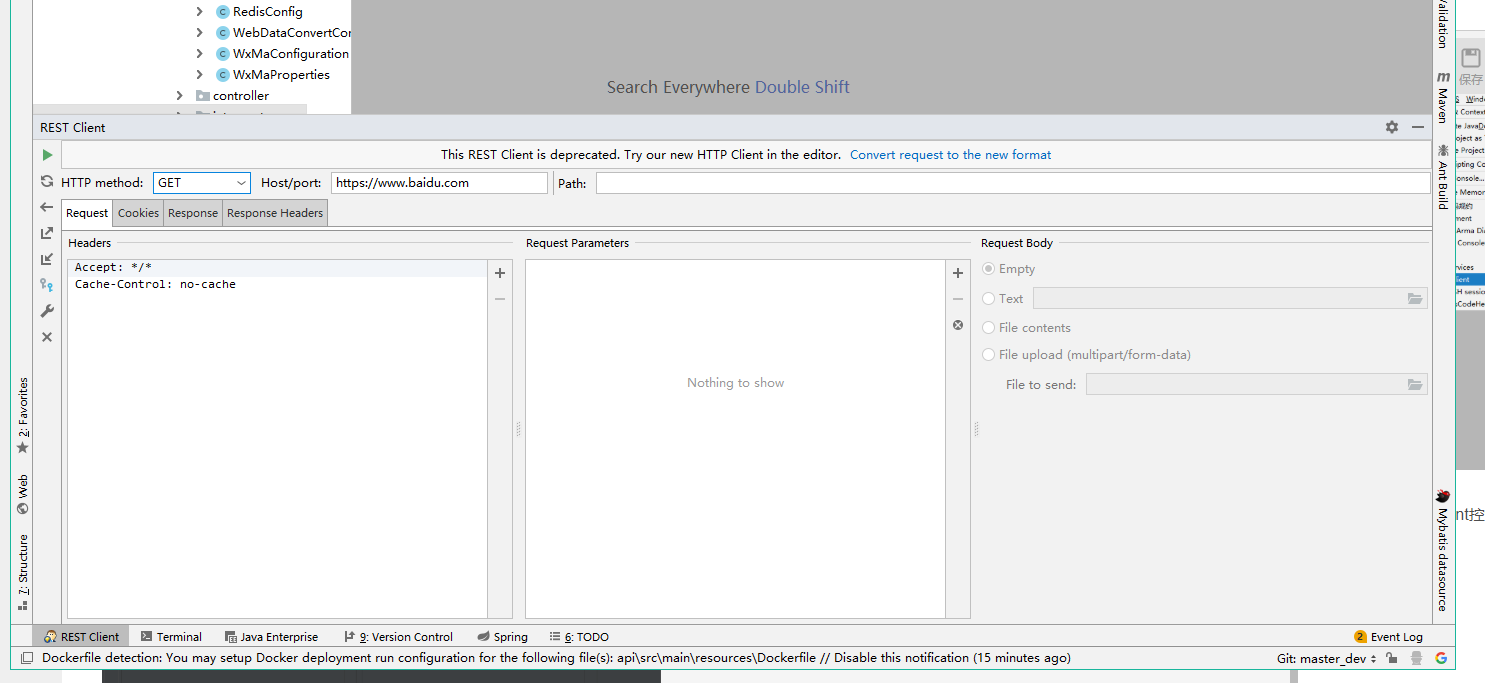Select the Accept: */* header row
Screen dimensions: 1485x683
(277, 268)
